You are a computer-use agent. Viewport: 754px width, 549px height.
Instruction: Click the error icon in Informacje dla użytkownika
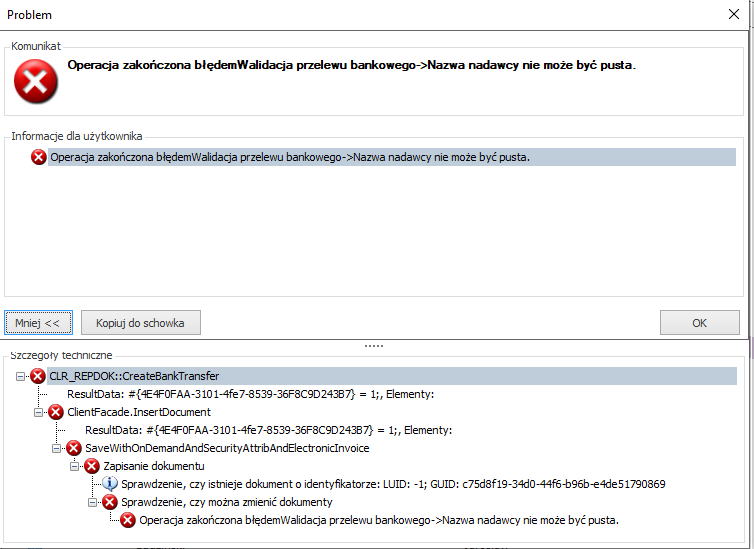coord(38,157)
